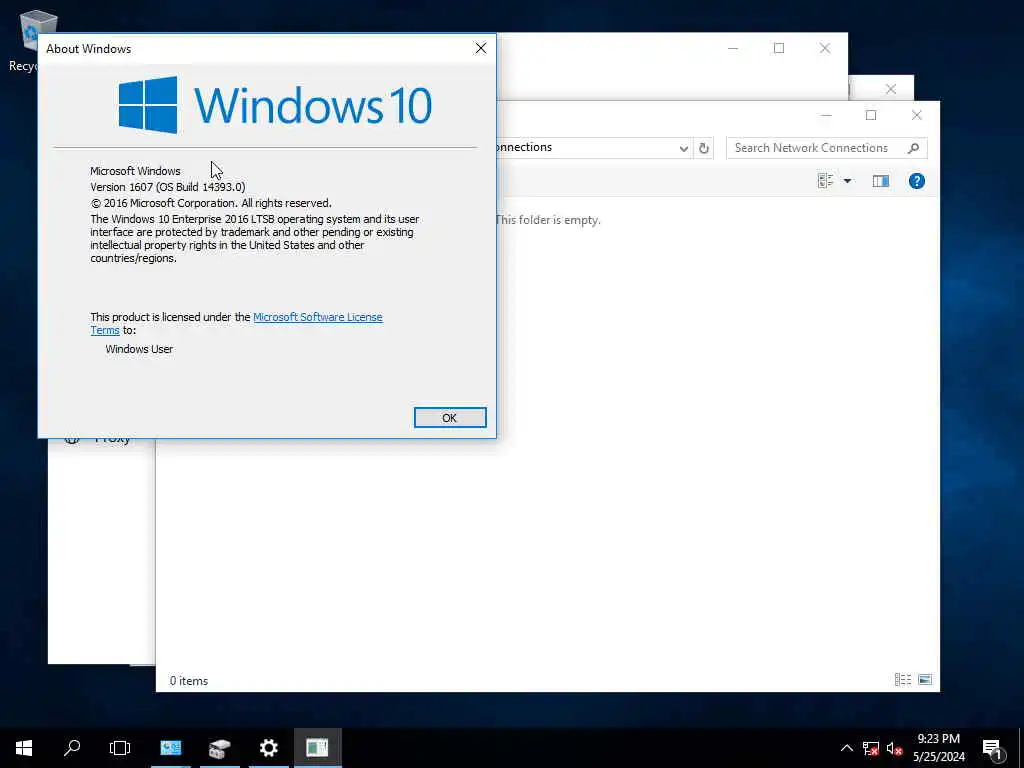Open Settings gear on the taskbar
1024x768 pixels.
(x=268, y=748)
